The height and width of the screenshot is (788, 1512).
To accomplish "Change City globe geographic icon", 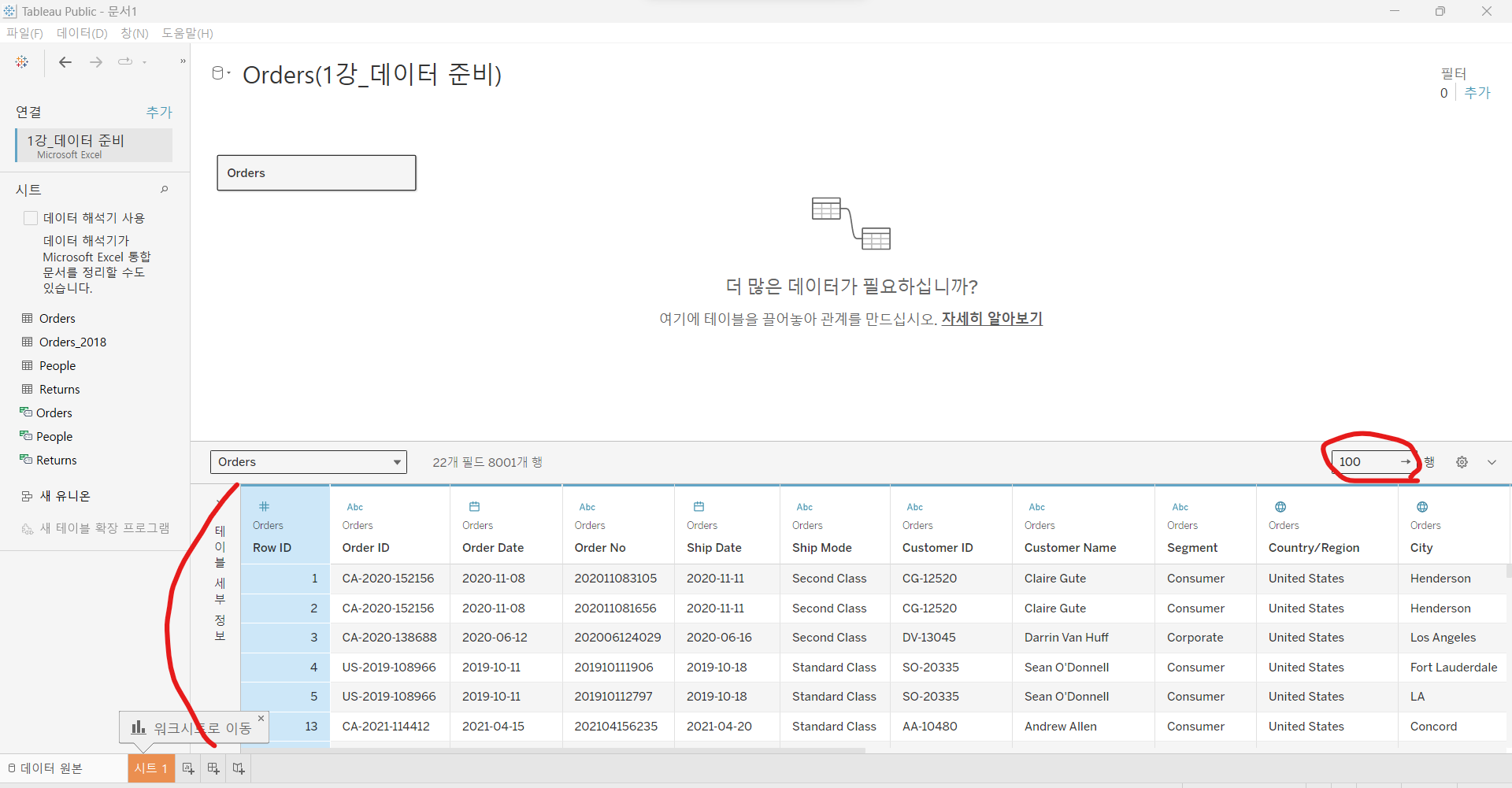I will point(1422,507).
